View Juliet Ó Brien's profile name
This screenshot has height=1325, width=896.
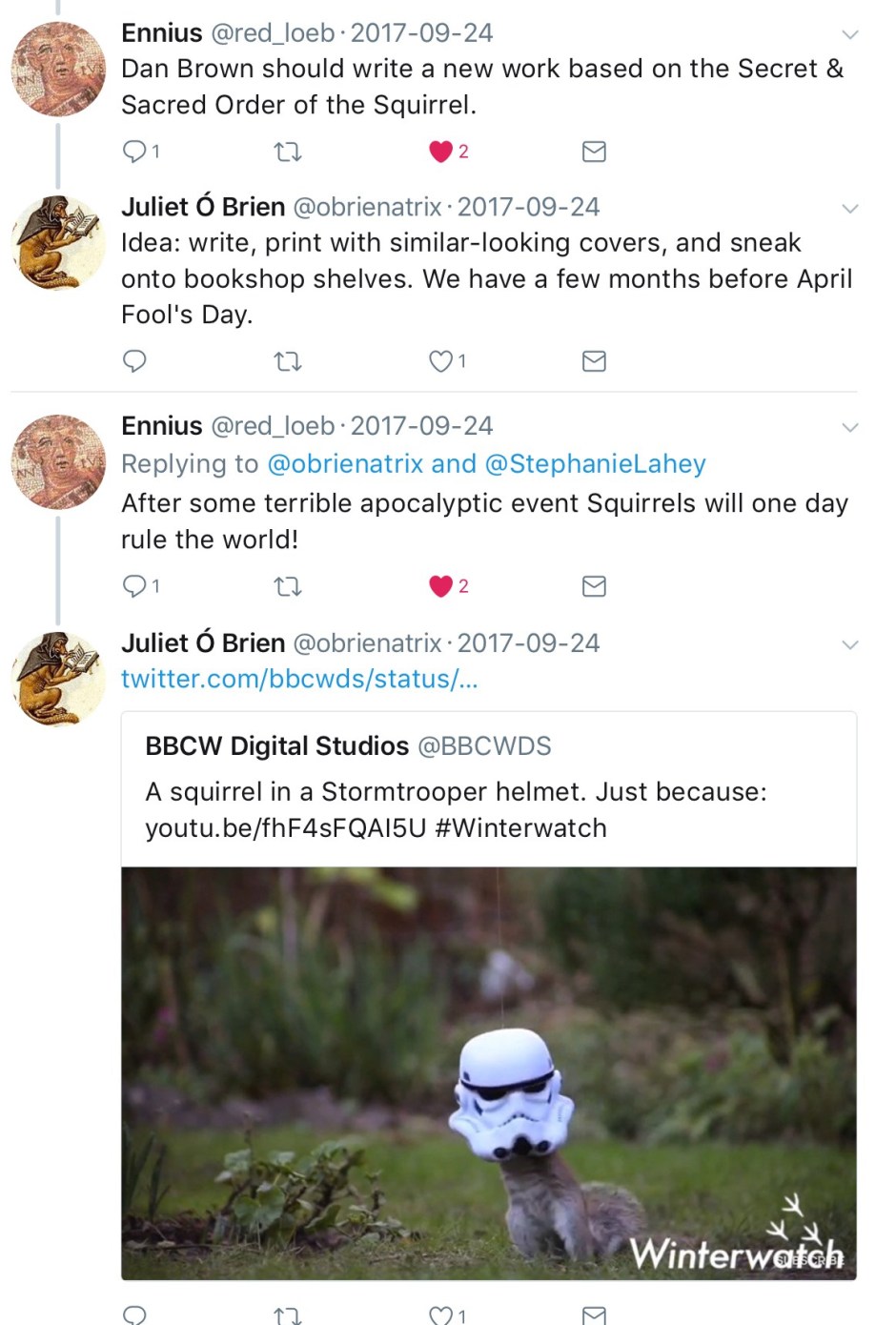point(203,207)
